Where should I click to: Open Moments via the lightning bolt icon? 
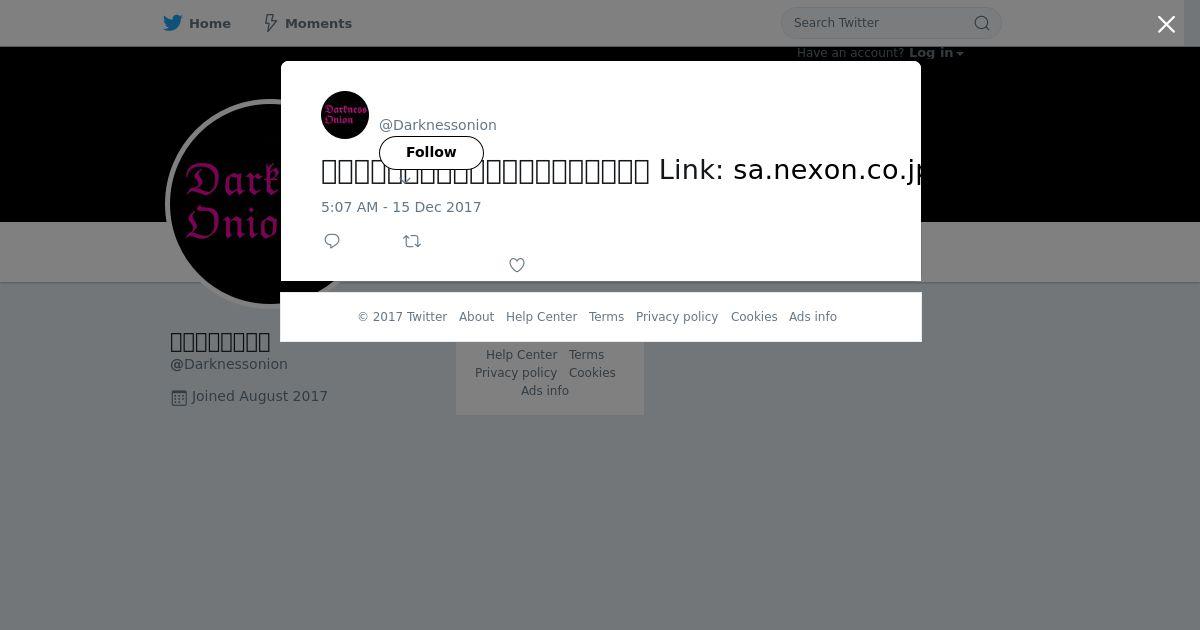[270, 23]
